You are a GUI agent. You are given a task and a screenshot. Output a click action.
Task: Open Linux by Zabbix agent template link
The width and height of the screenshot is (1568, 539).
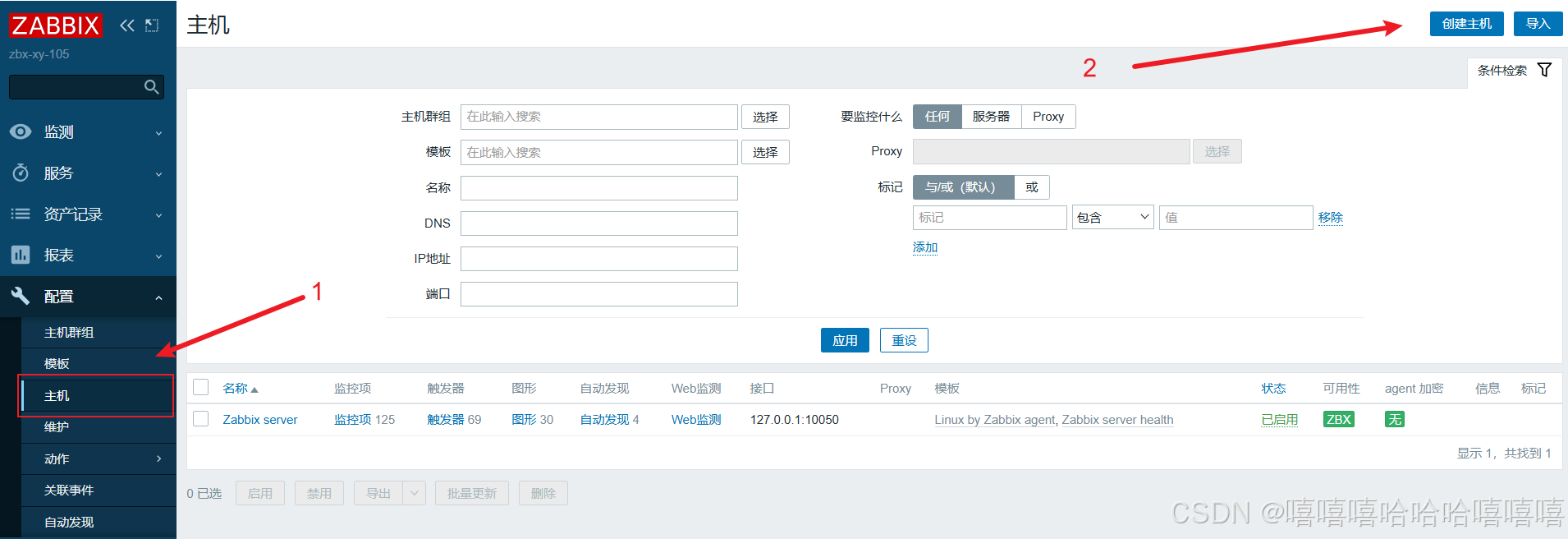994,420
